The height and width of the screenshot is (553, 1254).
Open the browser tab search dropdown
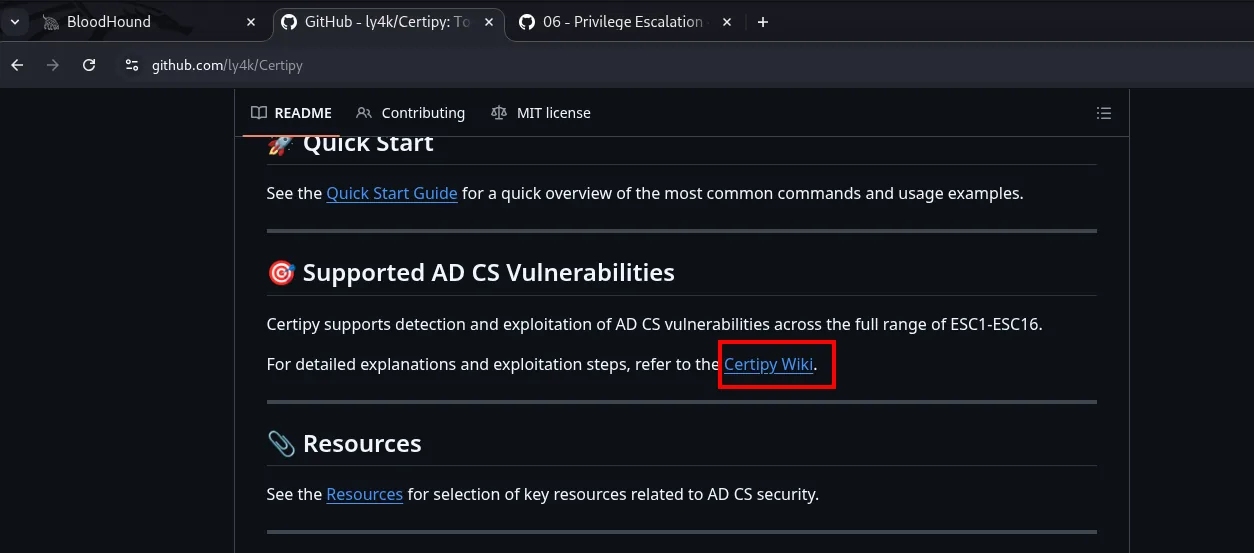15,21
